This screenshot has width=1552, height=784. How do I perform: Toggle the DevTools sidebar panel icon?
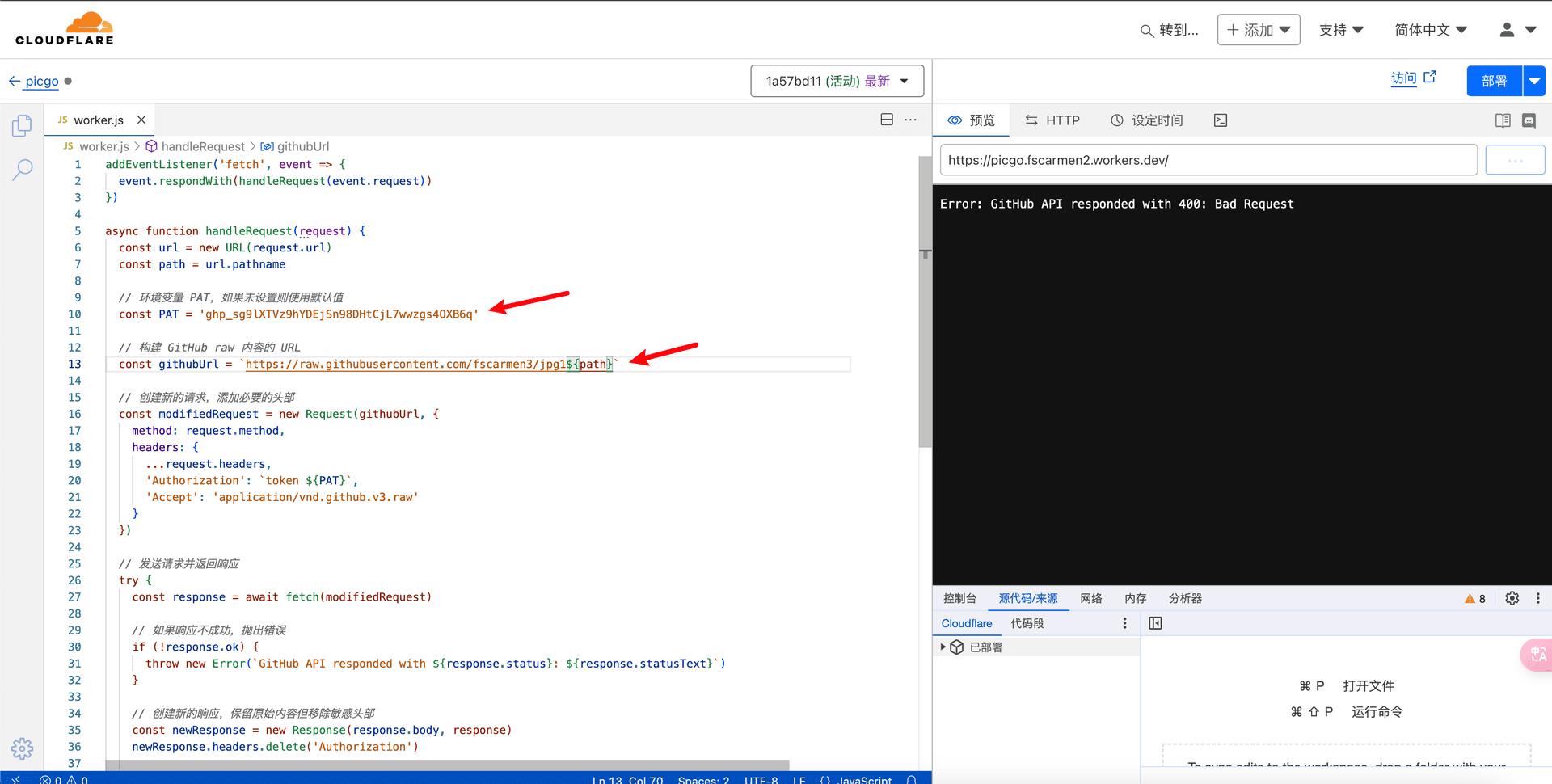[1155, 623]
